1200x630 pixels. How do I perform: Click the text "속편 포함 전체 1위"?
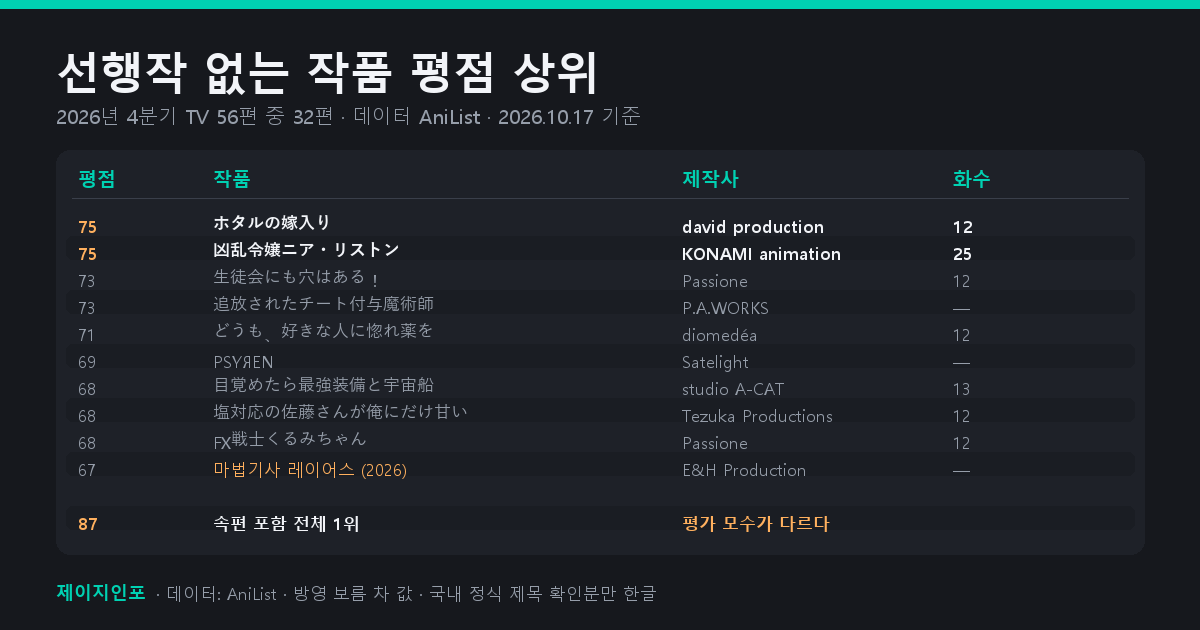[x=286, y=523]
